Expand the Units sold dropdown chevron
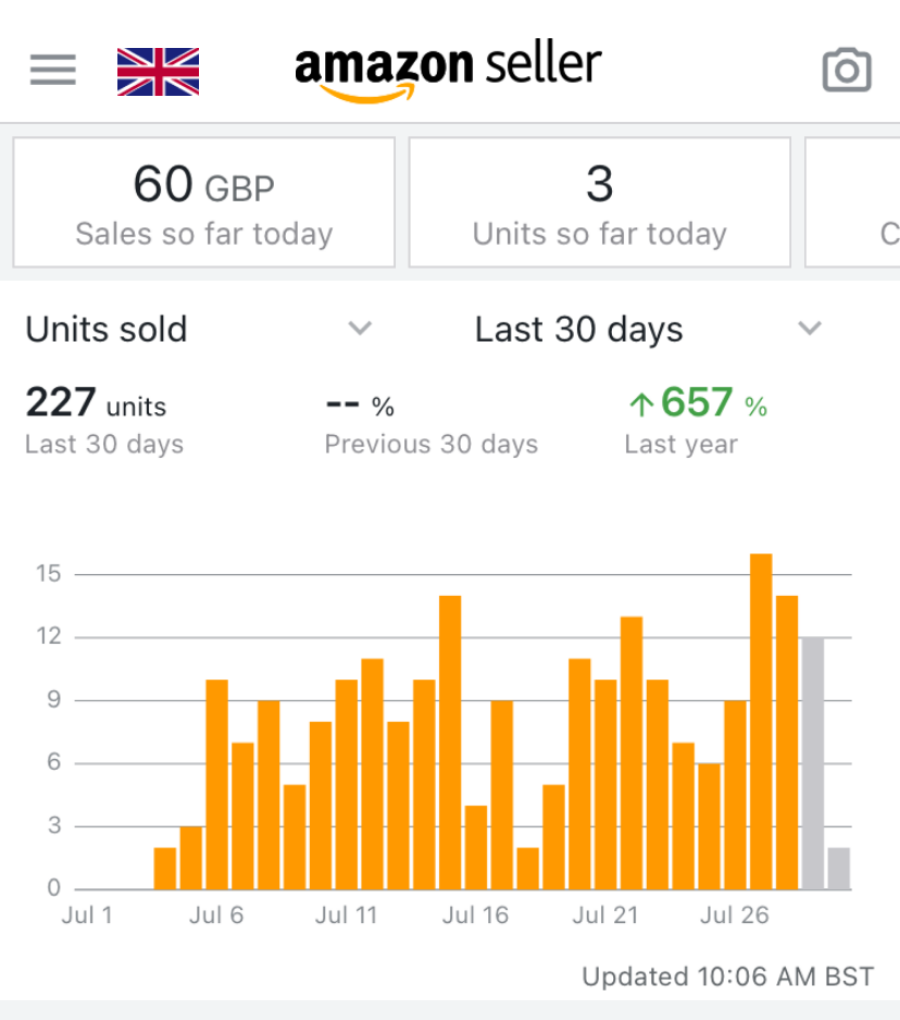The height and width of the screenshot is (1020, 900). tap(360, 329)
